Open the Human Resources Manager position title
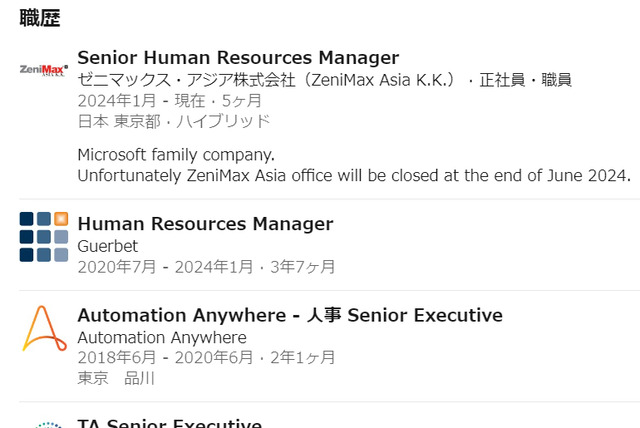640x428 pixels. pos(205,224)
